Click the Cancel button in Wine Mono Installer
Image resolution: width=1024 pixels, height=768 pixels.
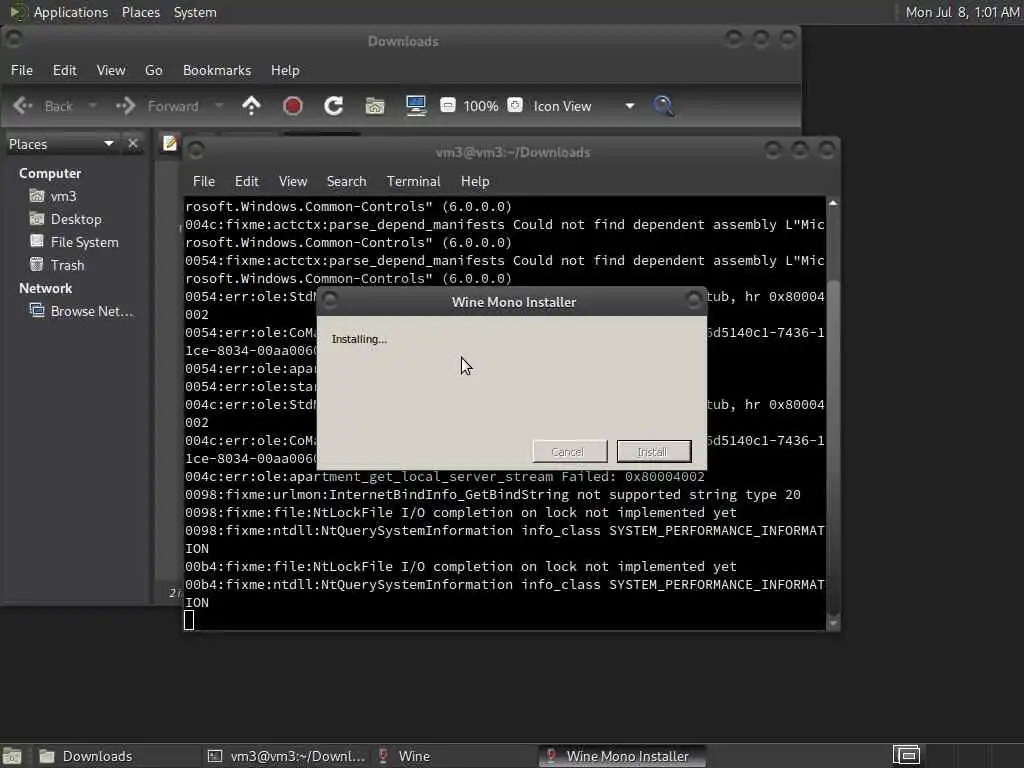(x=569, y=451)
